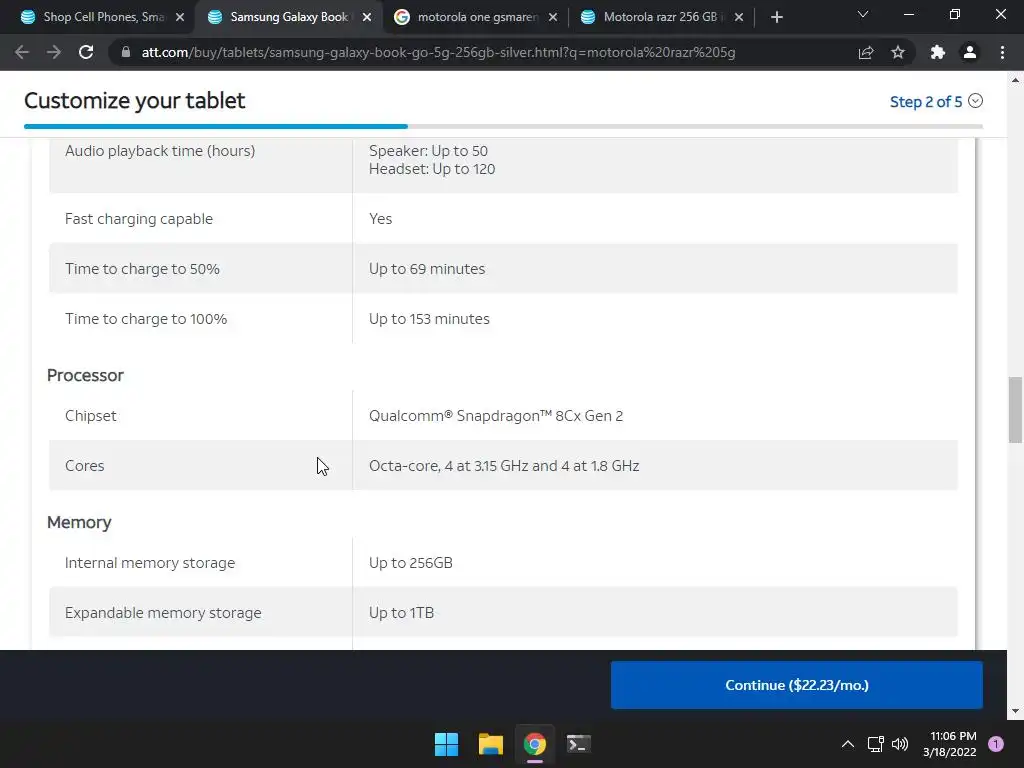Reload the current AT&T page

(86, 52)
